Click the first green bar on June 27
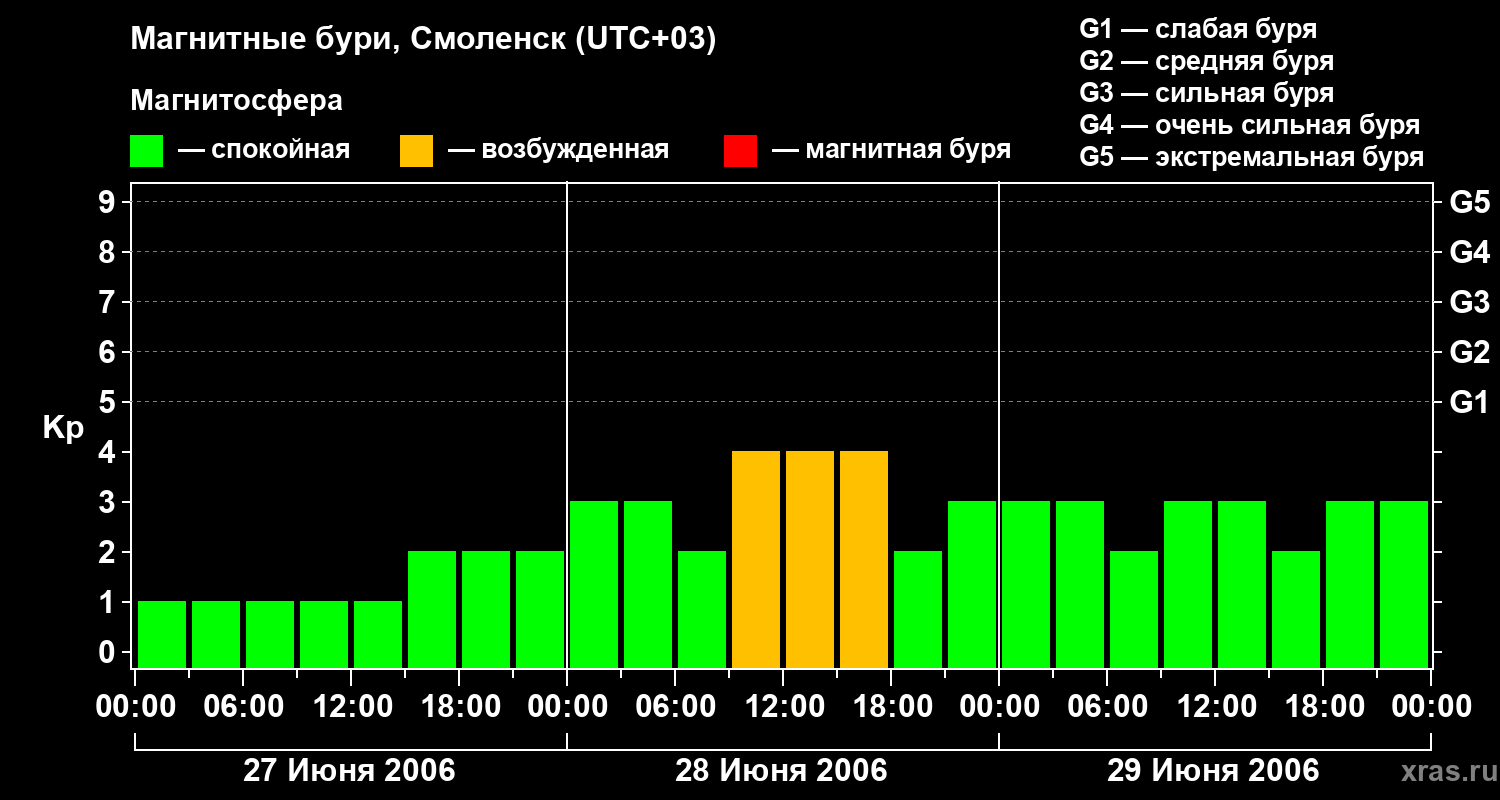Screen dimensions: 1500x800 coord(162,634)
